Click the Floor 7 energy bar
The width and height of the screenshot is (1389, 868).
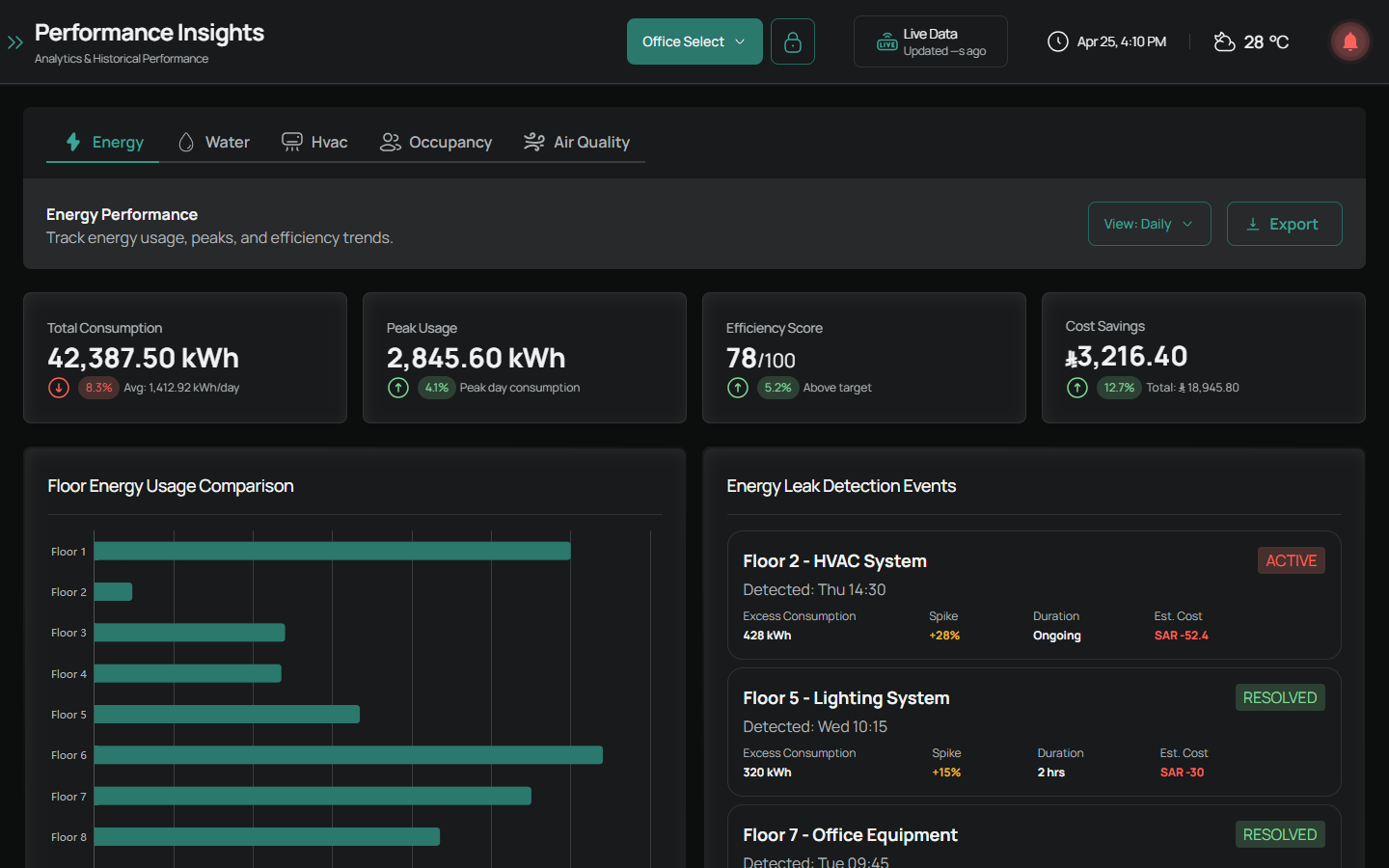313,796
